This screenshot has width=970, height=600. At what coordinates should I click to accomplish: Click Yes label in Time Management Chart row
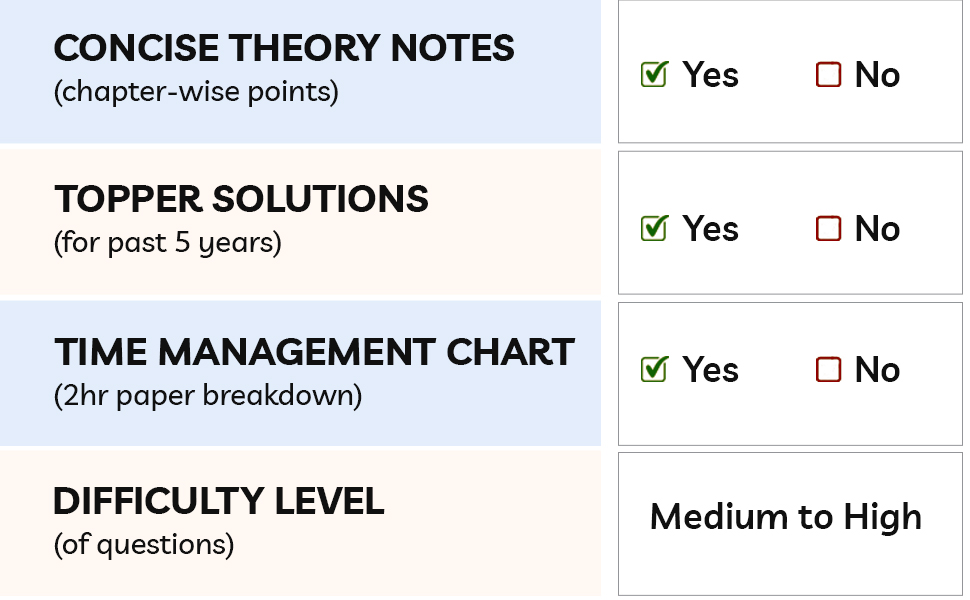coord(711,370)
